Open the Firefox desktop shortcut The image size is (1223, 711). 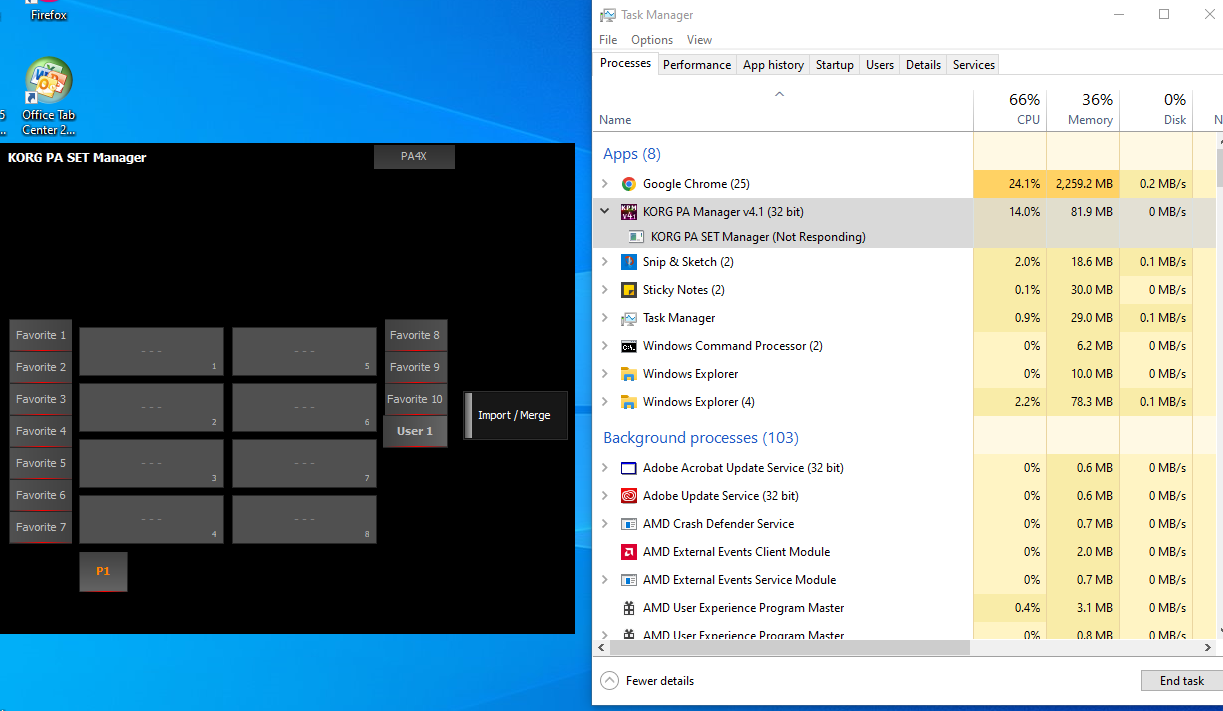pyautogui.click(x=48, y=11)
